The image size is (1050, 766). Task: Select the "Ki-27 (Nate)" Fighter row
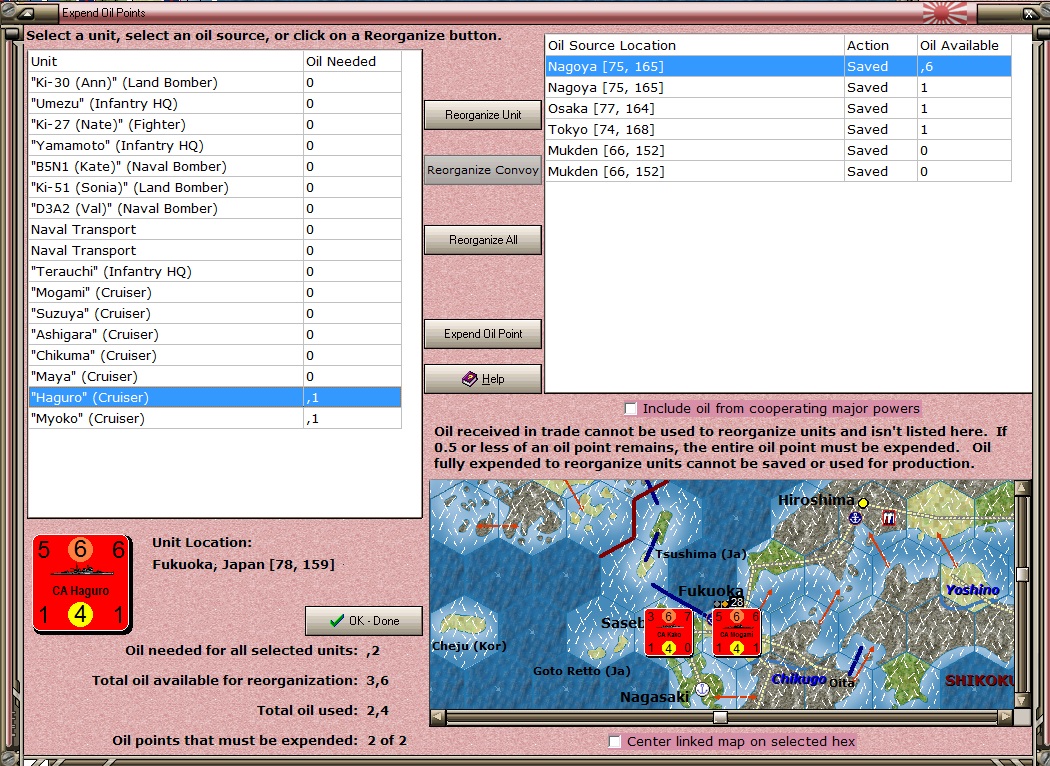point(215,125)
